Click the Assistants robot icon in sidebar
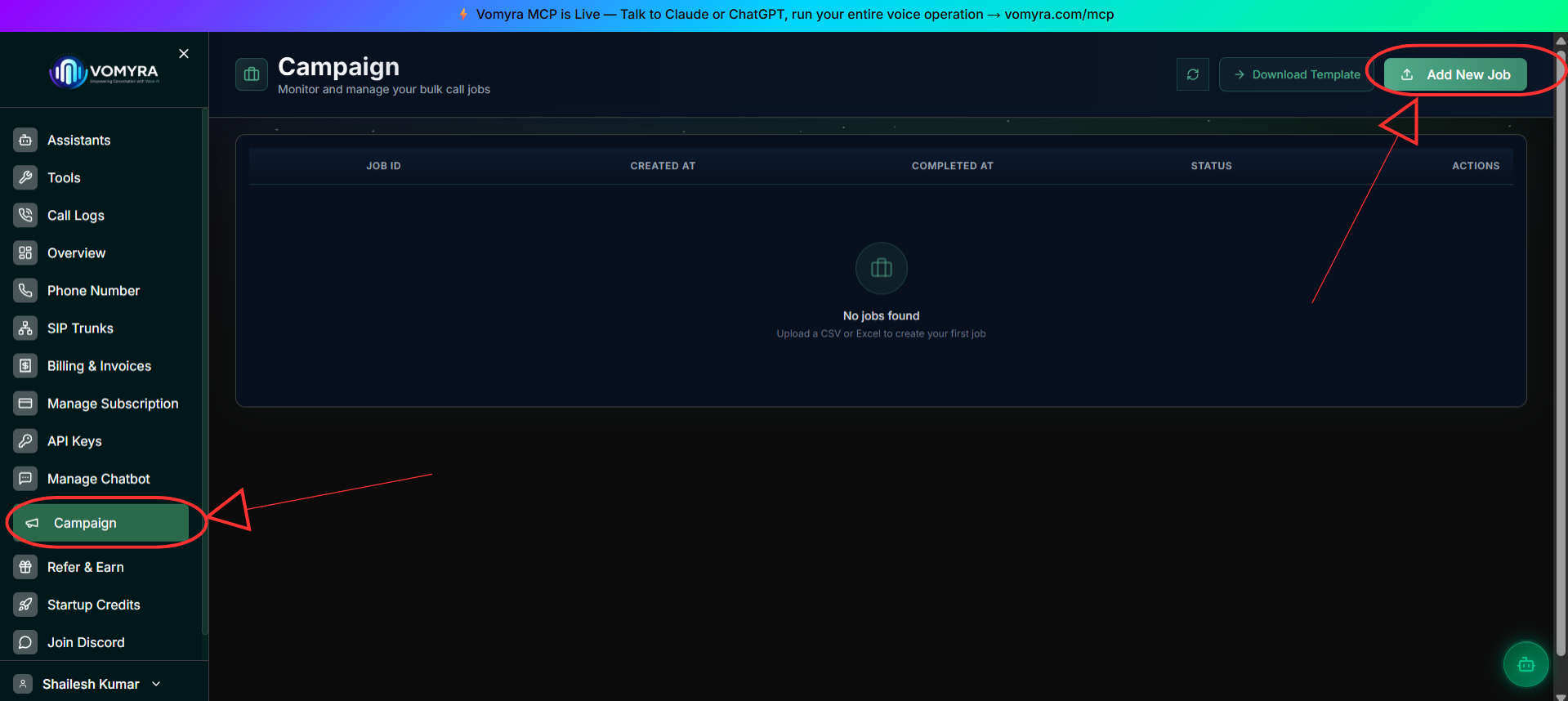This screenshot has width=1568, height=701. (x=25, y=141)
